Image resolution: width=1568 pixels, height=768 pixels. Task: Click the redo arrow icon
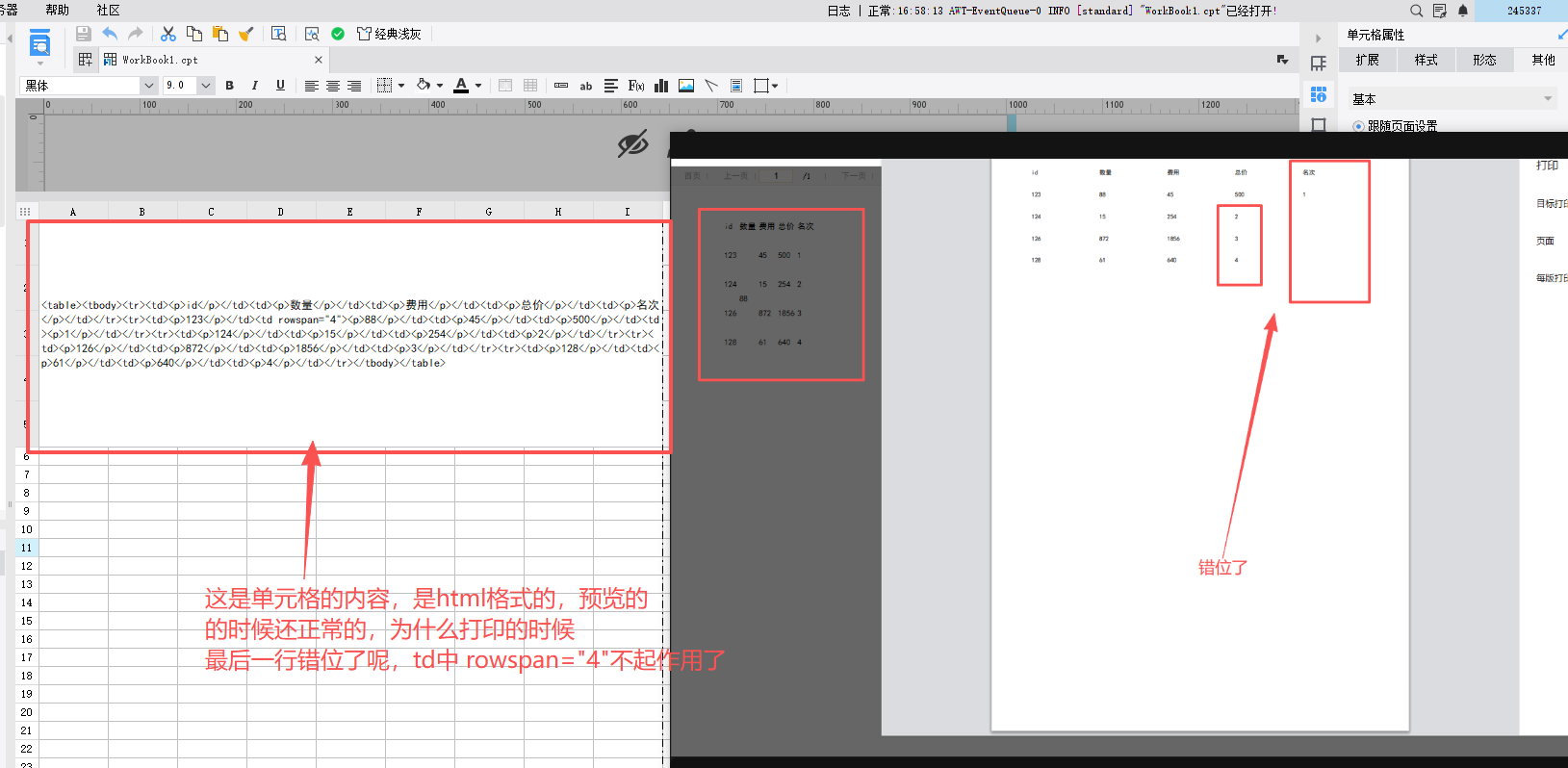click(x=136, y=34)
